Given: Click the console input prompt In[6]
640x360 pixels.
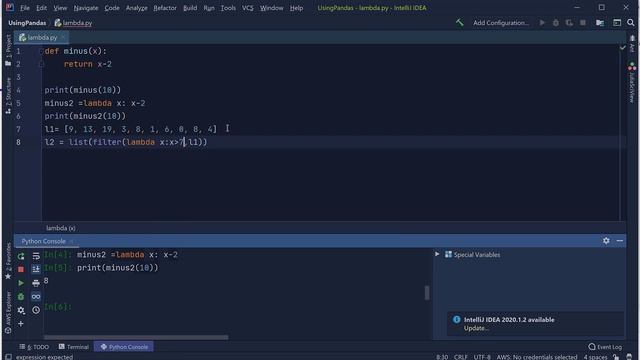Looking at the screenshot, I should click(x=58, y=307).
